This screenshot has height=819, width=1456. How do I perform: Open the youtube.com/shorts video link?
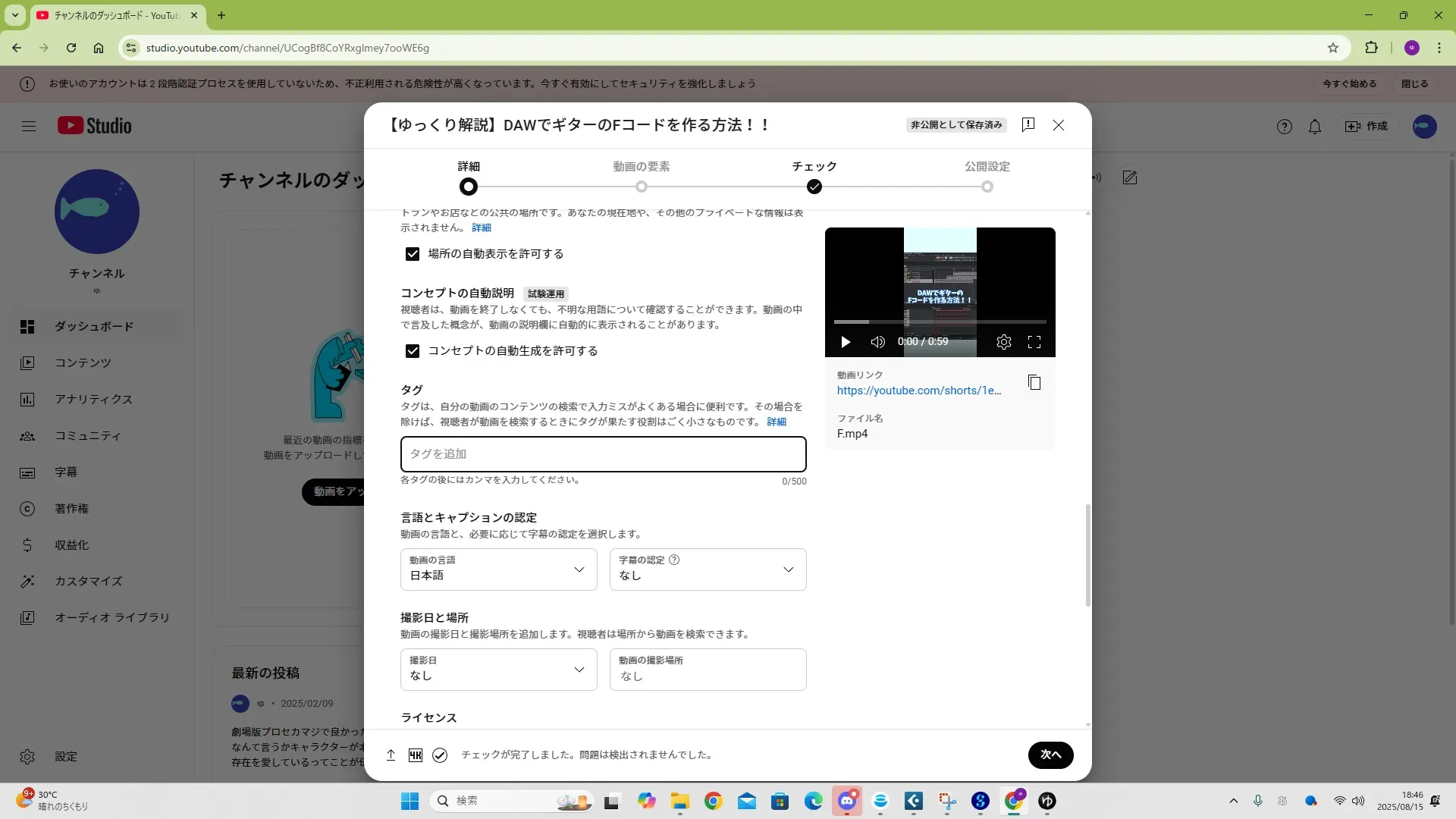point(918,391)
